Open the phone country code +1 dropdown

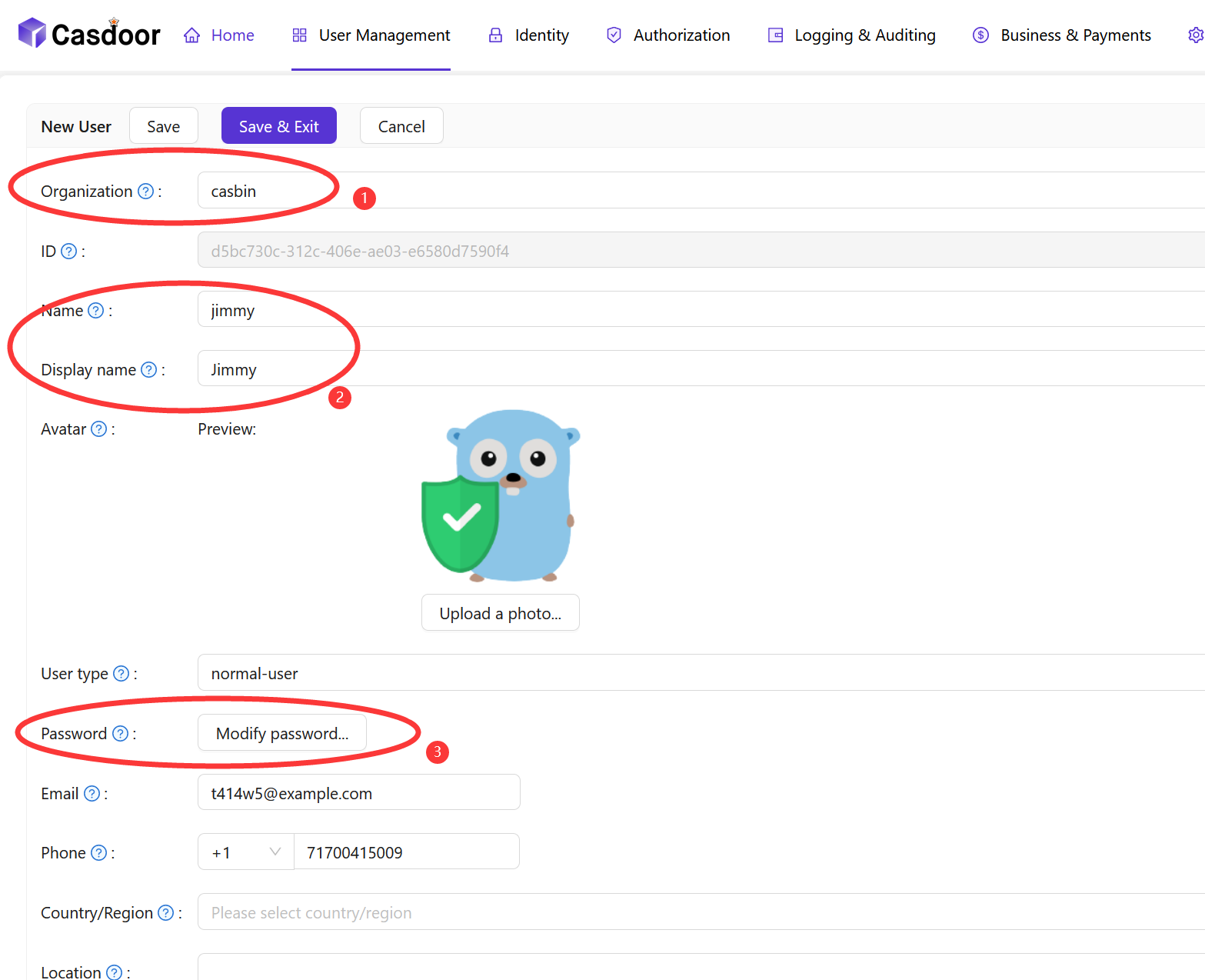[245, 852]
